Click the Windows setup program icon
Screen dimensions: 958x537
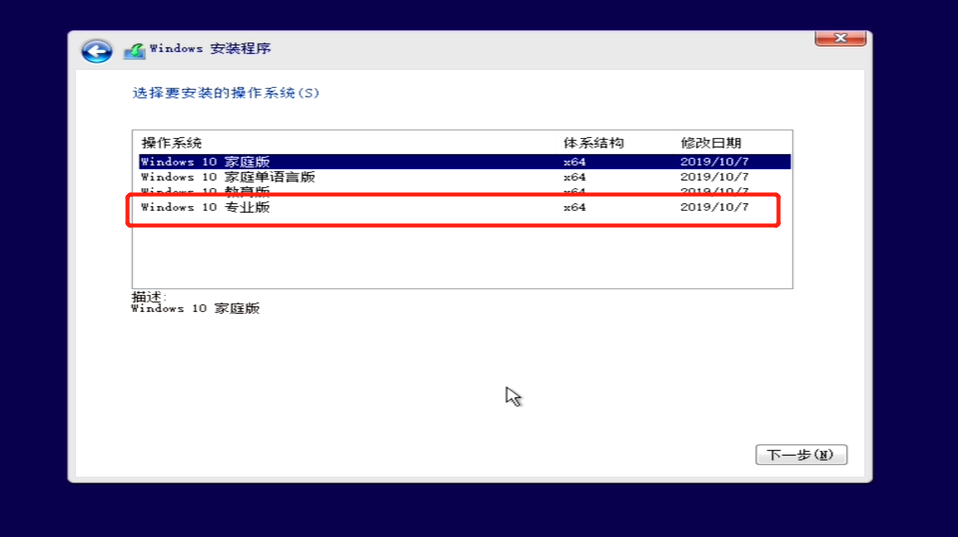pyautogui.click(x=134, y=51)
